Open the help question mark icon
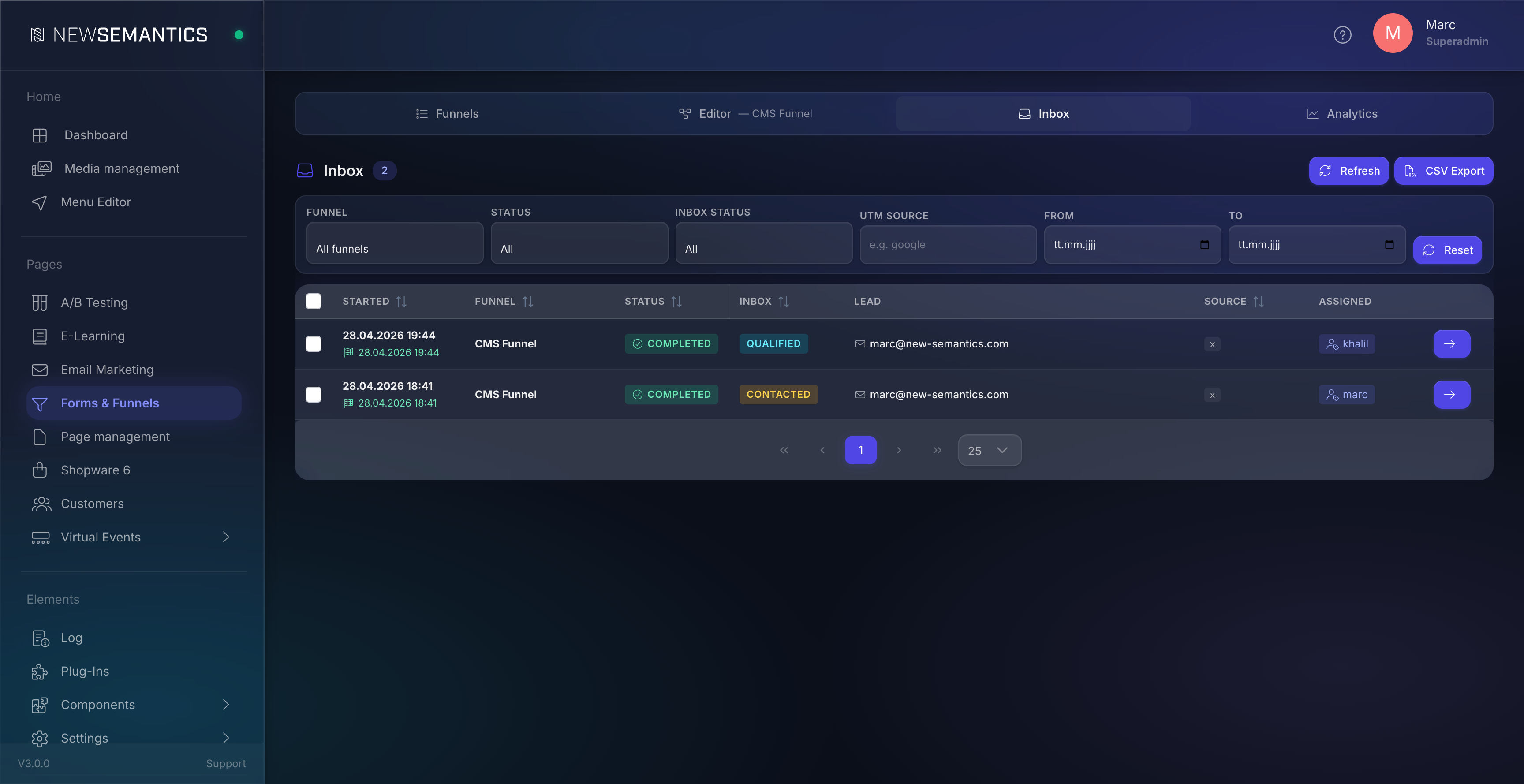The width and height of the screenshot is (1524, 784). pos(1342,35)
